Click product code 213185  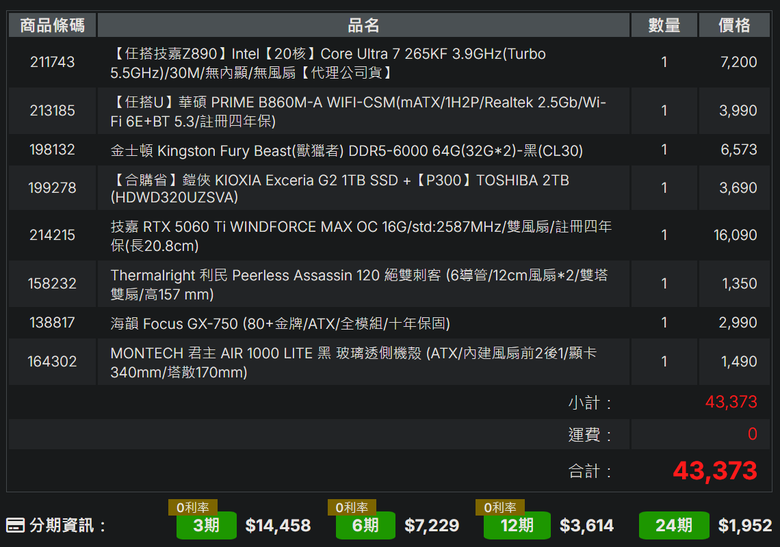click(52, 110)
